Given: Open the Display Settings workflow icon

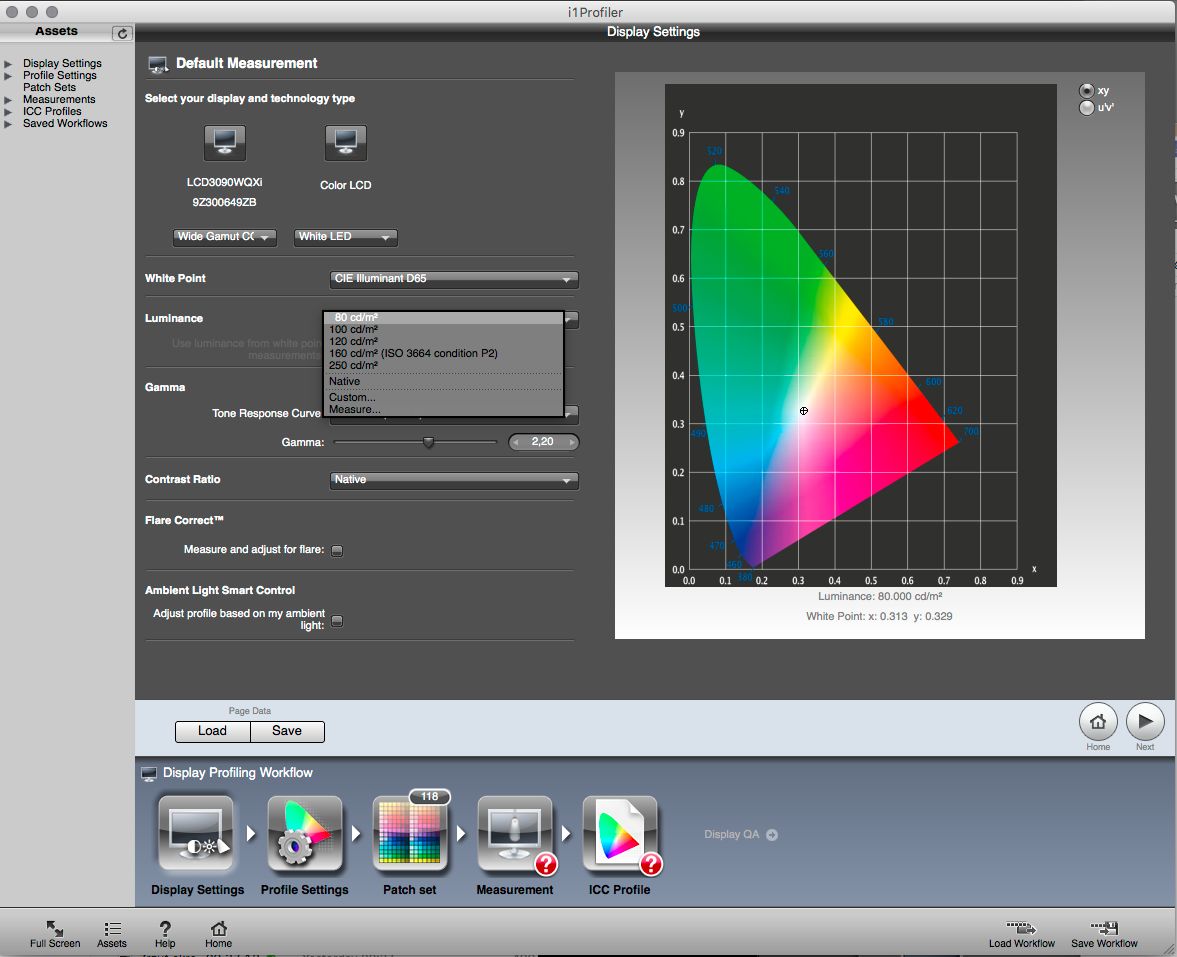Looking at the screenshot, I should 196,834.
